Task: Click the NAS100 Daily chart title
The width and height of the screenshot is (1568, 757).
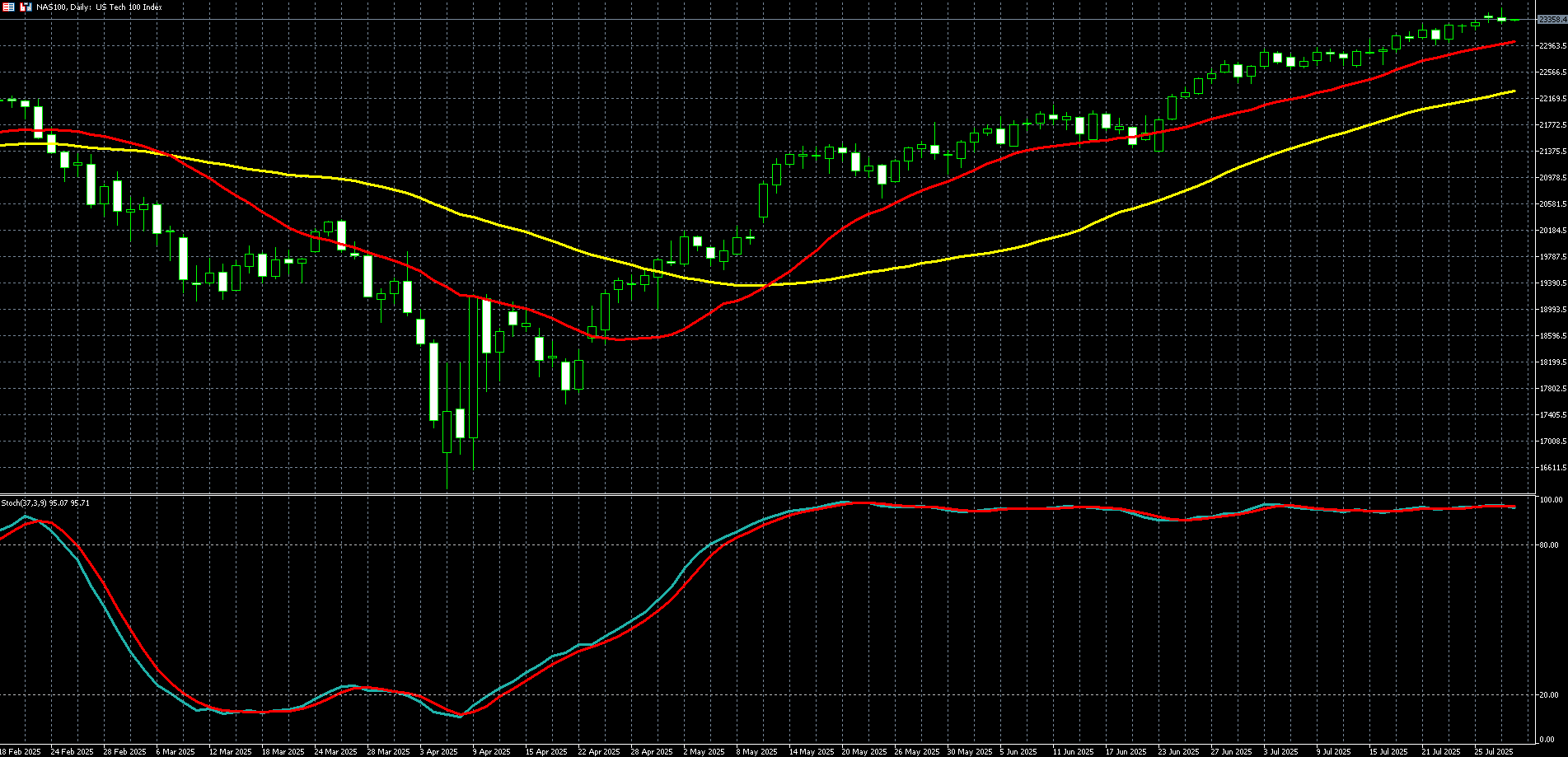Action: (99, 7)
